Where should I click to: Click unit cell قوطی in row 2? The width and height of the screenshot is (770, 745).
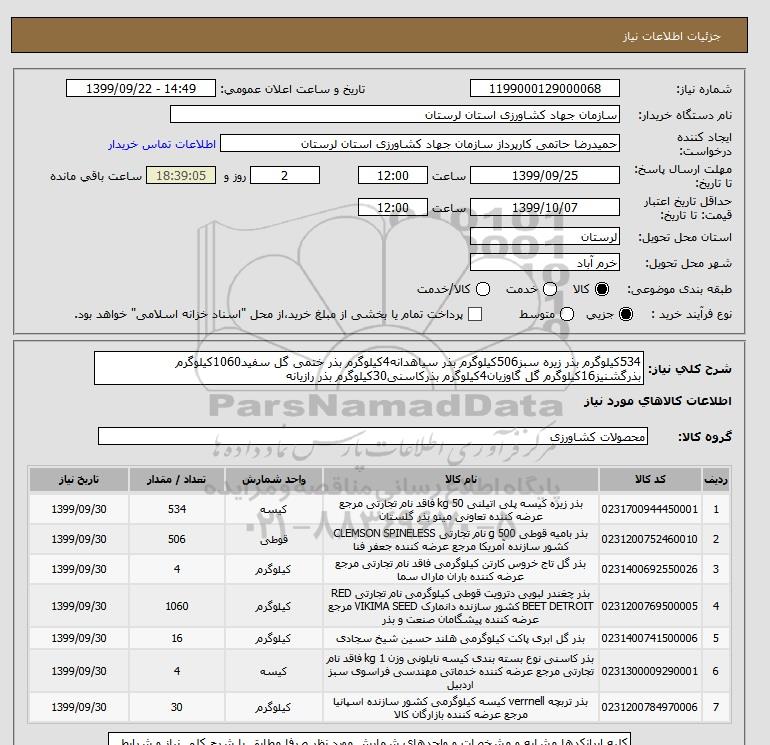coord(274,539)
